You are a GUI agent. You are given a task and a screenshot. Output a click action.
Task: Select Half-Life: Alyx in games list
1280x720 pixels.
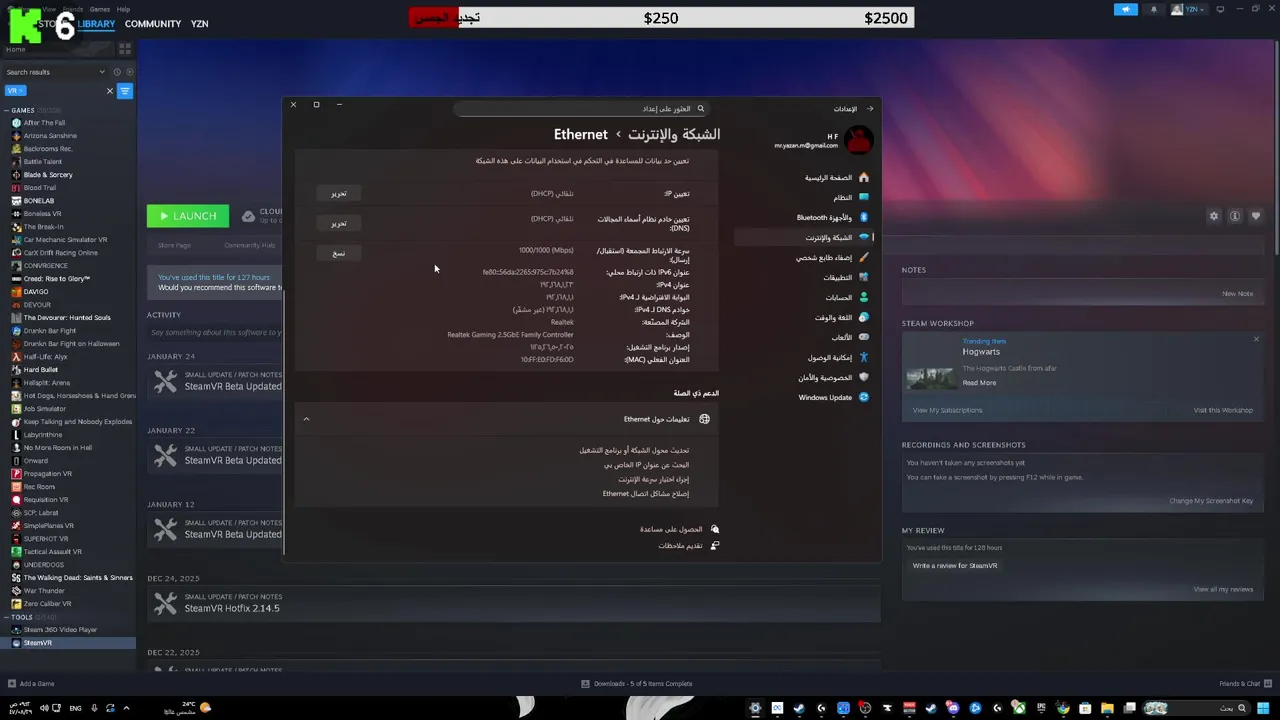point(46,357)
